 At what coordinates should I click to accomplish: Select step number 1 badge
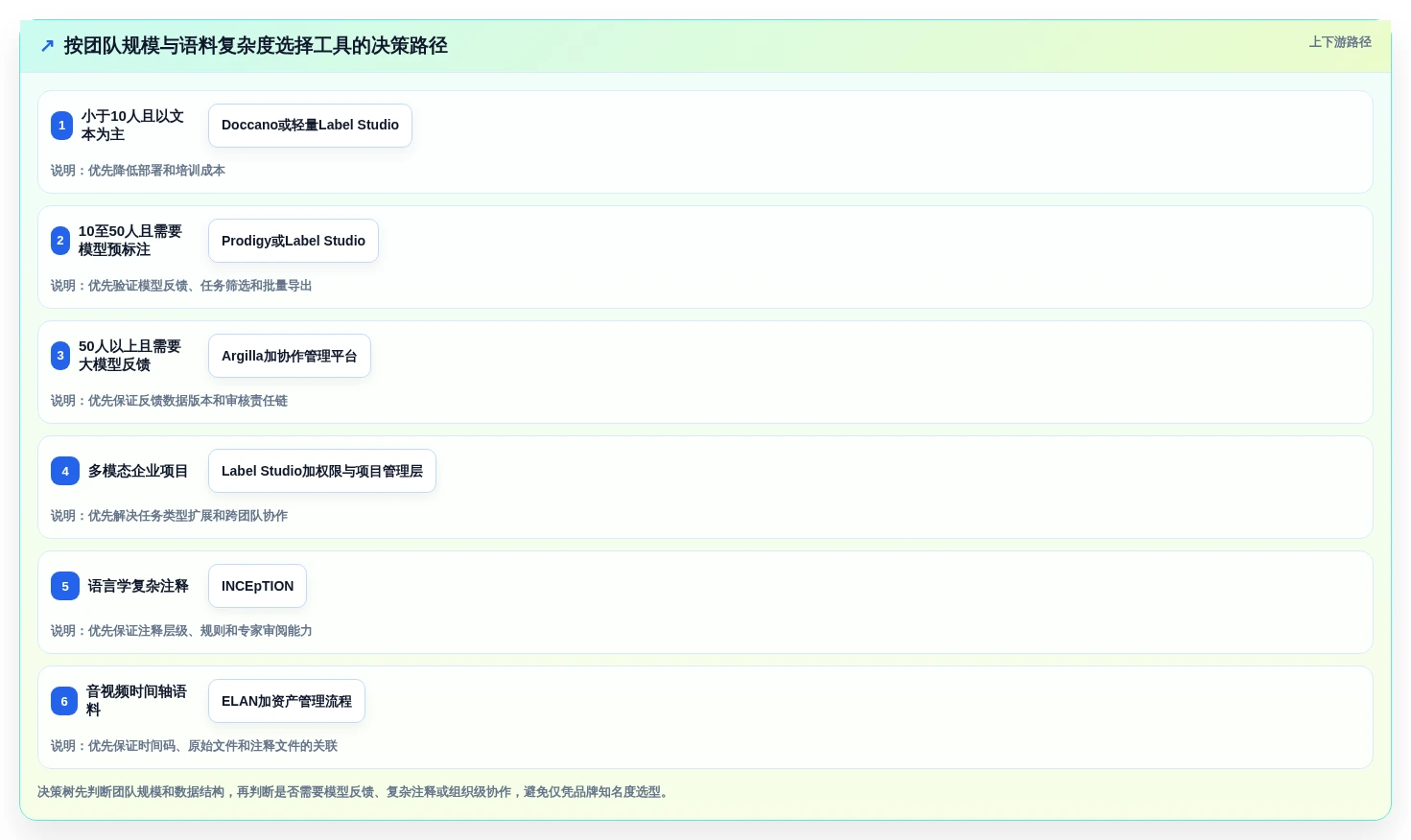click(61, 126)
